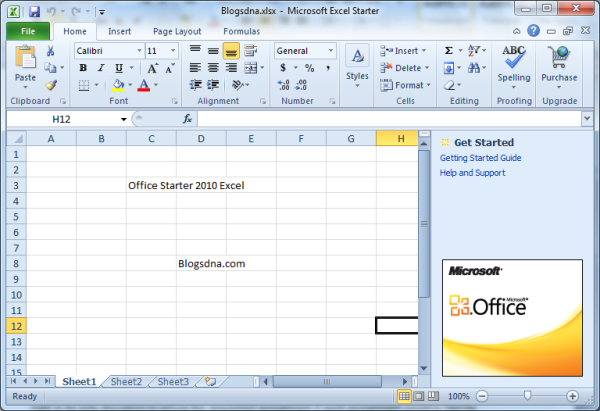Open the Getting Started Guide link
The image size is (600, 411).
[481, 158]
